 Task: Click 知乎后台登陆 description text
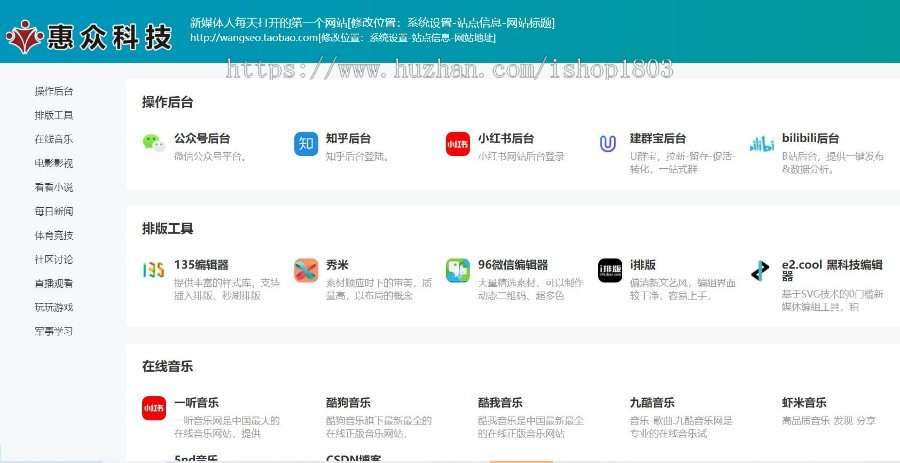click(x=358, y=157)
